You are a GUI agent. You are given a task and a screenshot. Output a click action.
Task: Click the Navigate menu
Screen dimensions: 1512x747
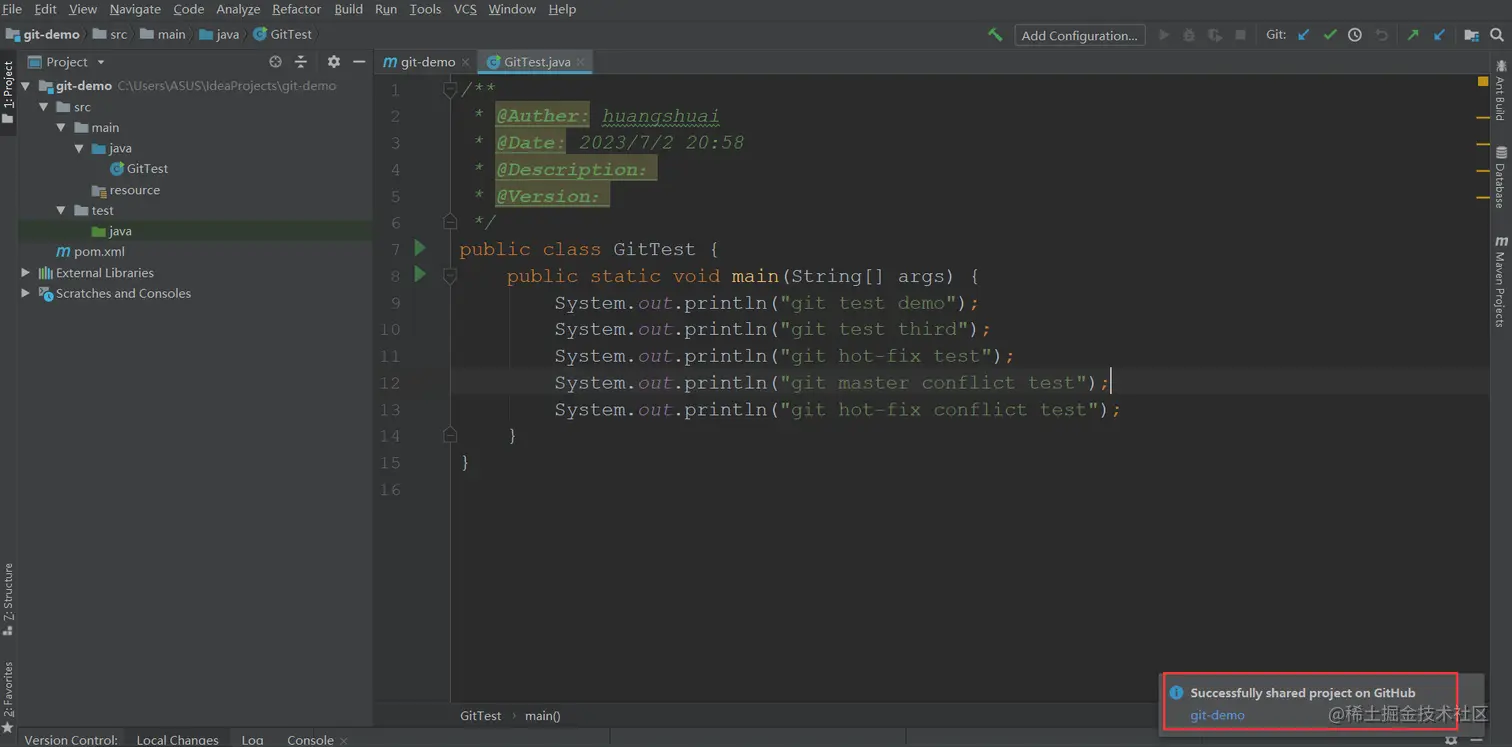coord(135,9)
